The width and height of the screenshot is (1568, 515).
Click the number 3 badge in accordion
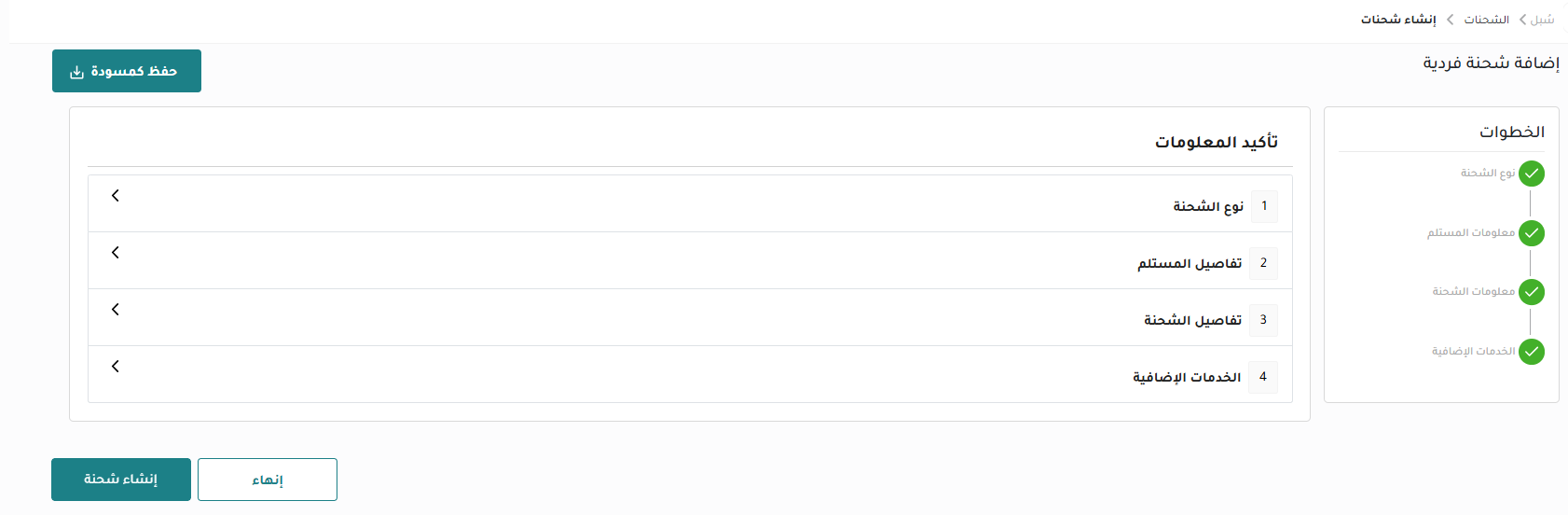pos(1263,320)
